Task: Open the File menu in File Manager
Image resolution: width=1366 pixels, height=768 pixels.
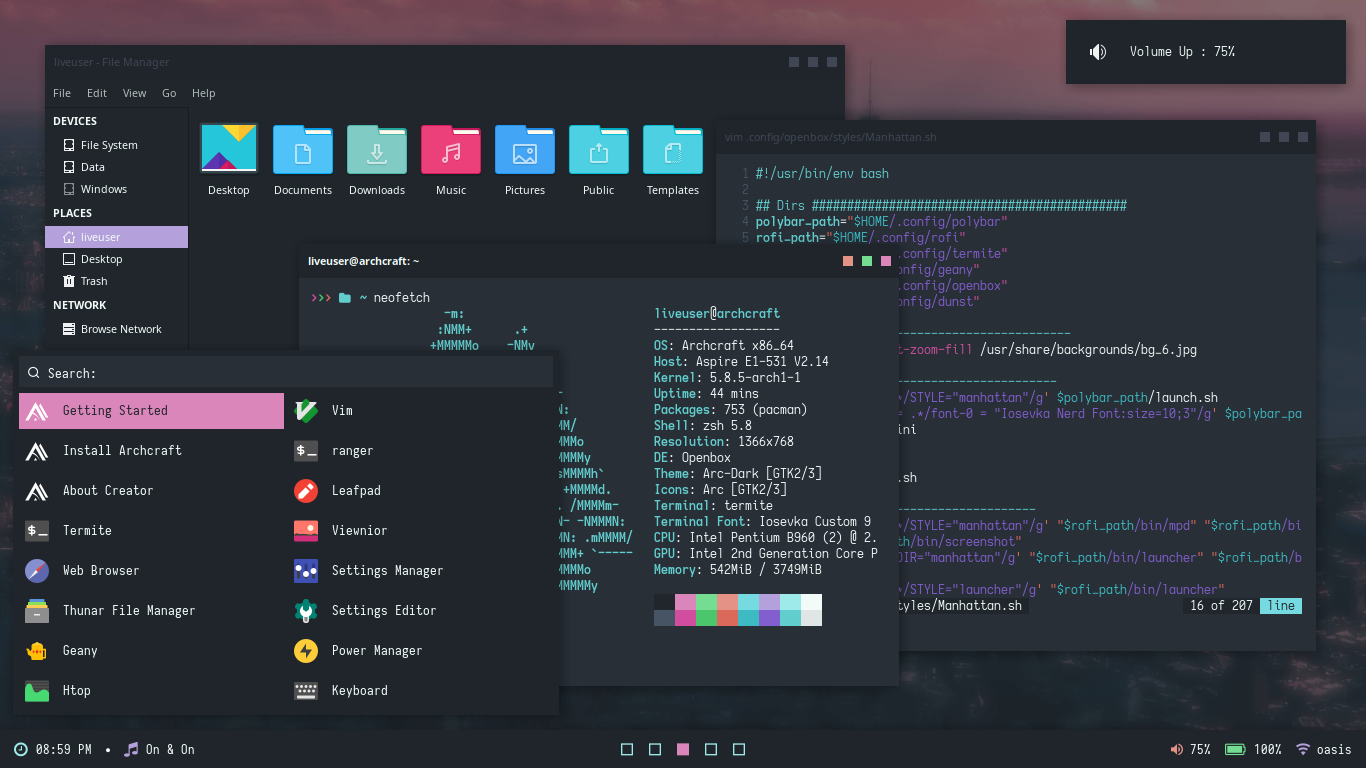Action: (x=62, y=93)
